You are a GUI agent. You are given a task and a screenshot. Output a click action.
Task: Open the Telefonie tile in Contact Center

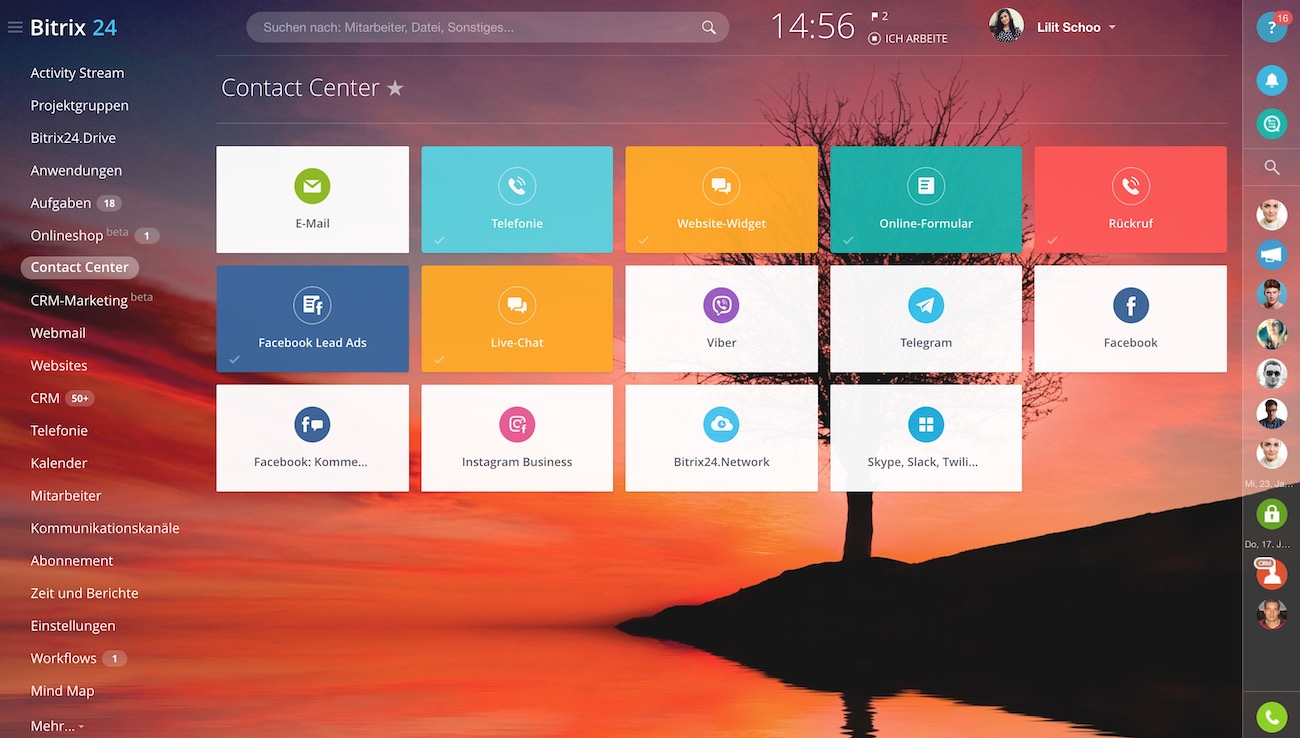point(517,200)
